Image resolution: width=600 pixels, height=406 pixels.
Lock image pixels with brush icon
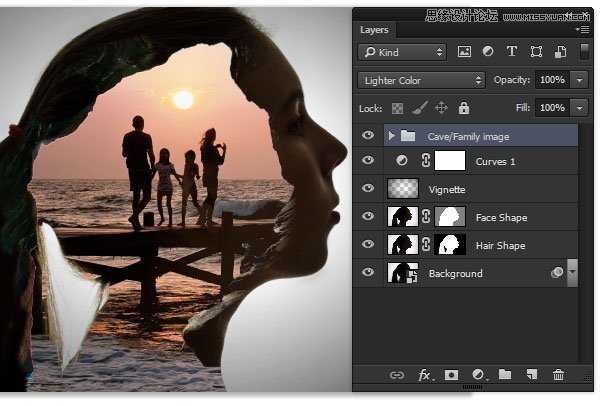pyautogui.click(x=420, y=108)
